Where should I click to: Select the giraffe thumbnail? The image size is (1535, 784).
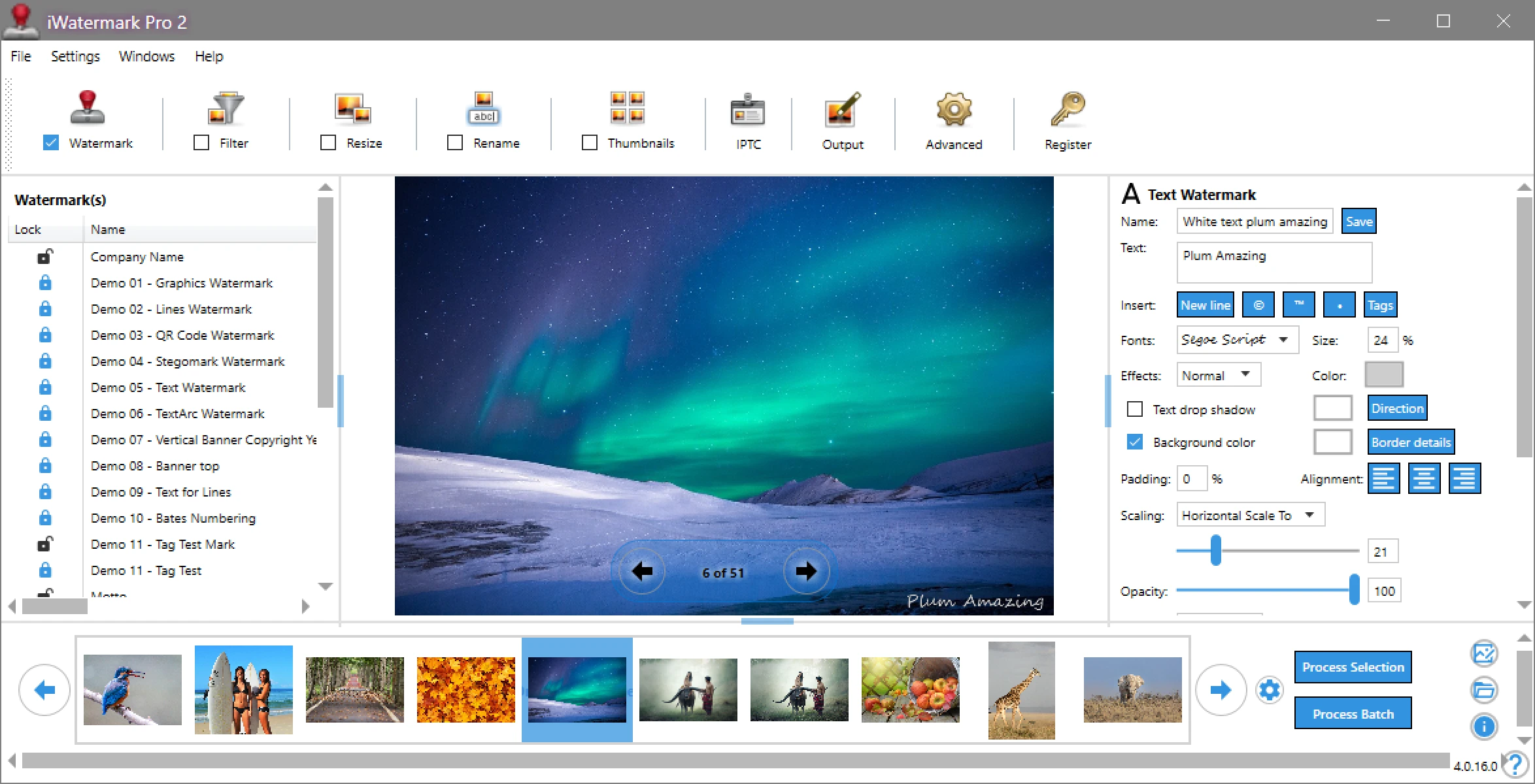[1022, 690]
